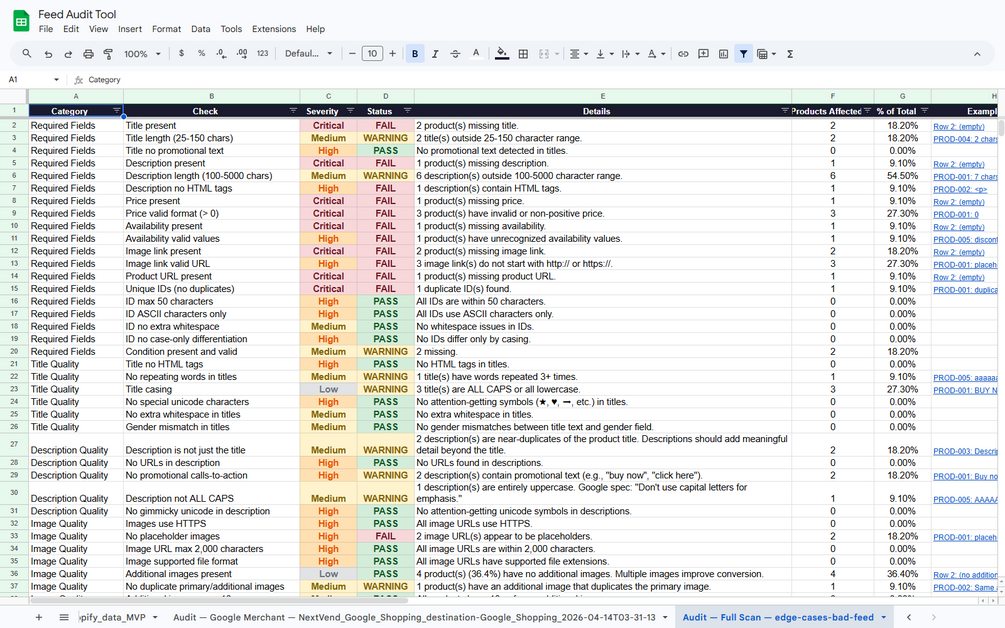Insert a link
The image size is (1005, 628).
pos(683,54)
